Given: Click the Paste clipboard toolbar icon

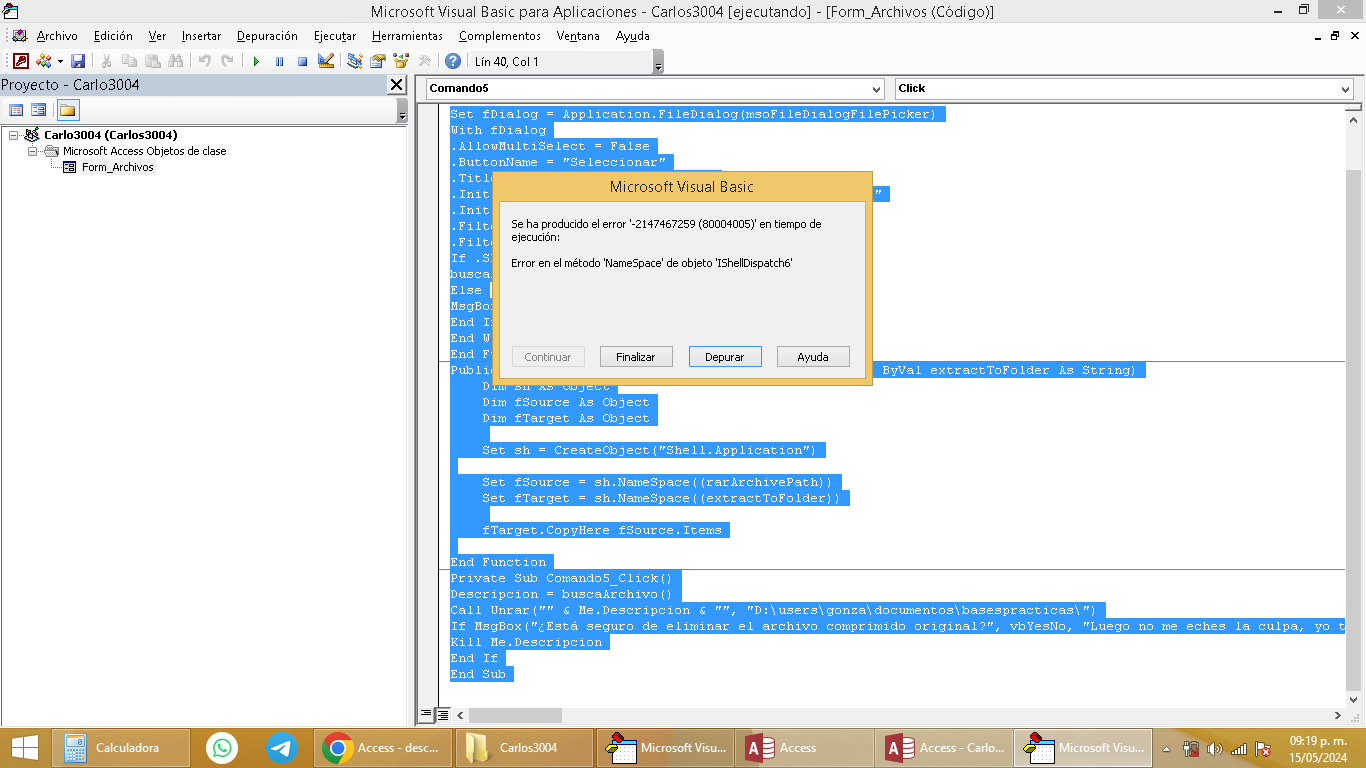Looking at the screenshot, I should (x=152, y=61).
